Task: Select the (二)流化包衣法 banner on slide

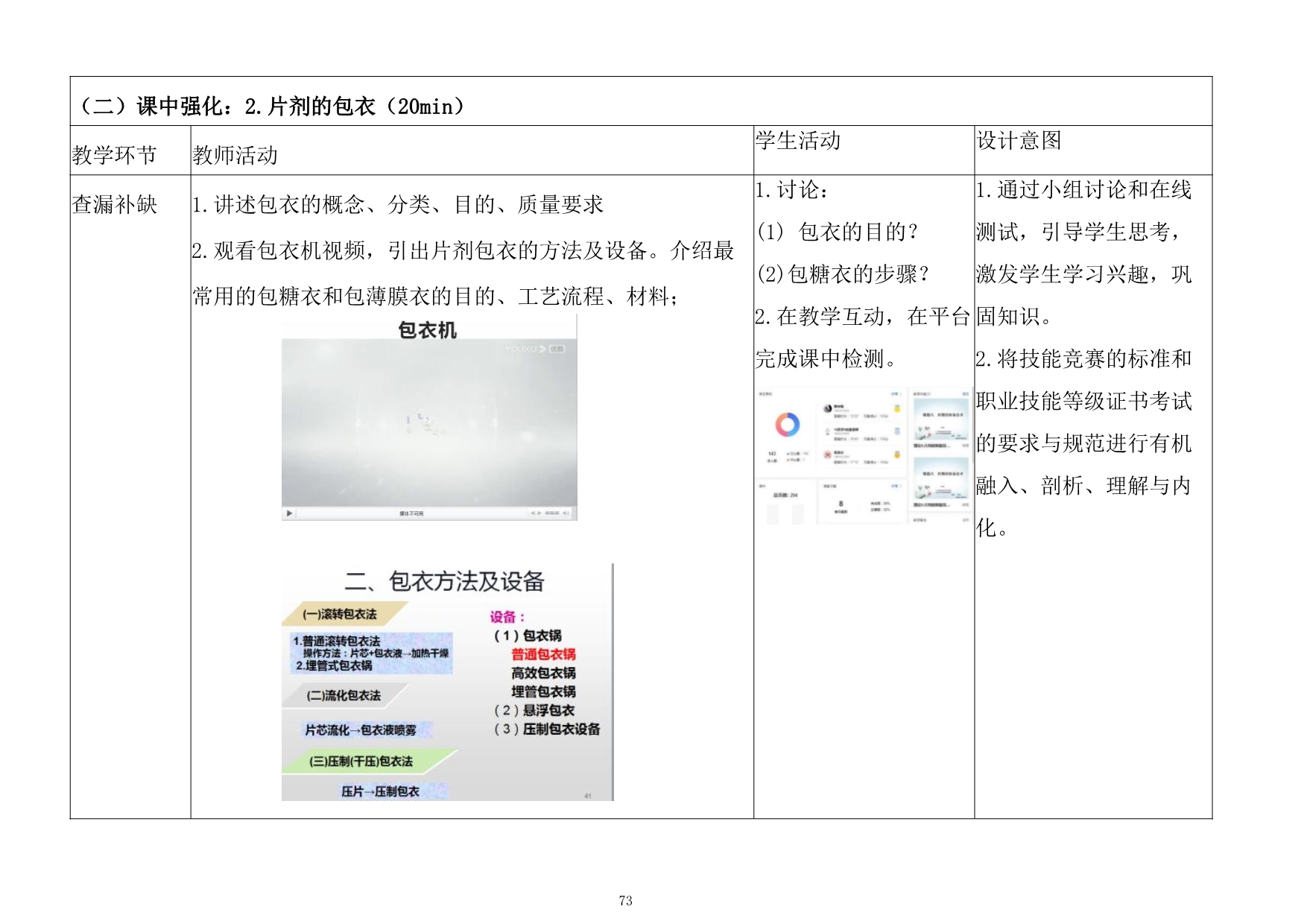Action: [x=343, y=695]
